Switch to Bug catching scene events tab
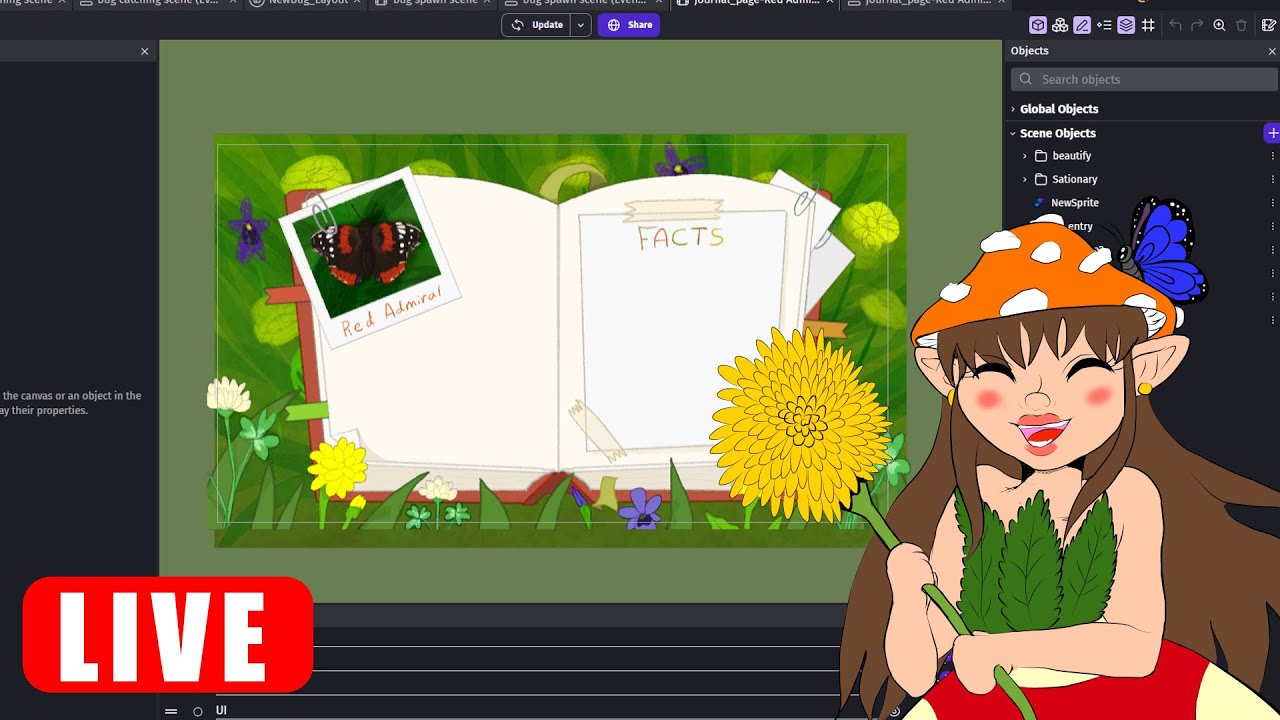 coord(157,2)
